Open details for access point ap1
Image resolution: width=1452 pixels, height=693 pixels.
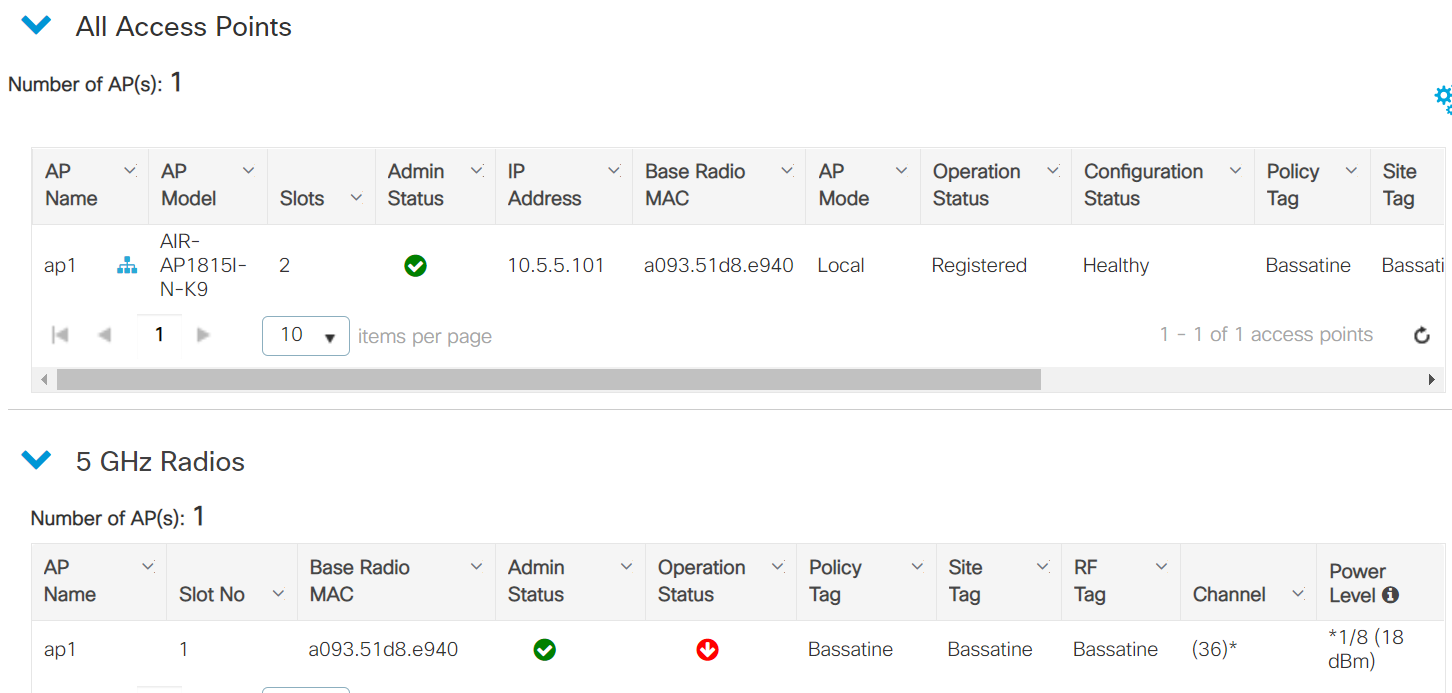click(61, 264)
